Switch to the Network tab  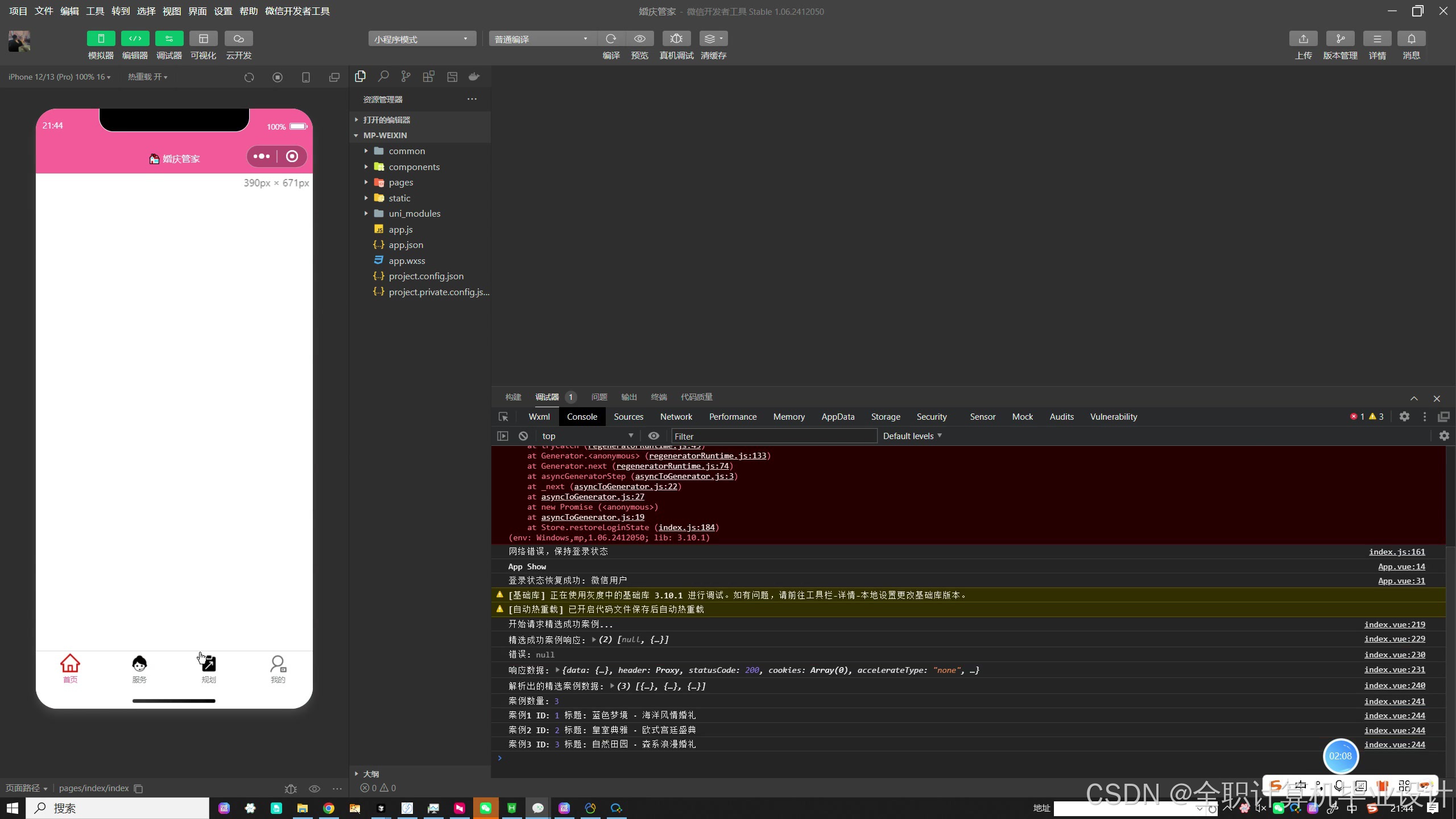pos(676,417)
